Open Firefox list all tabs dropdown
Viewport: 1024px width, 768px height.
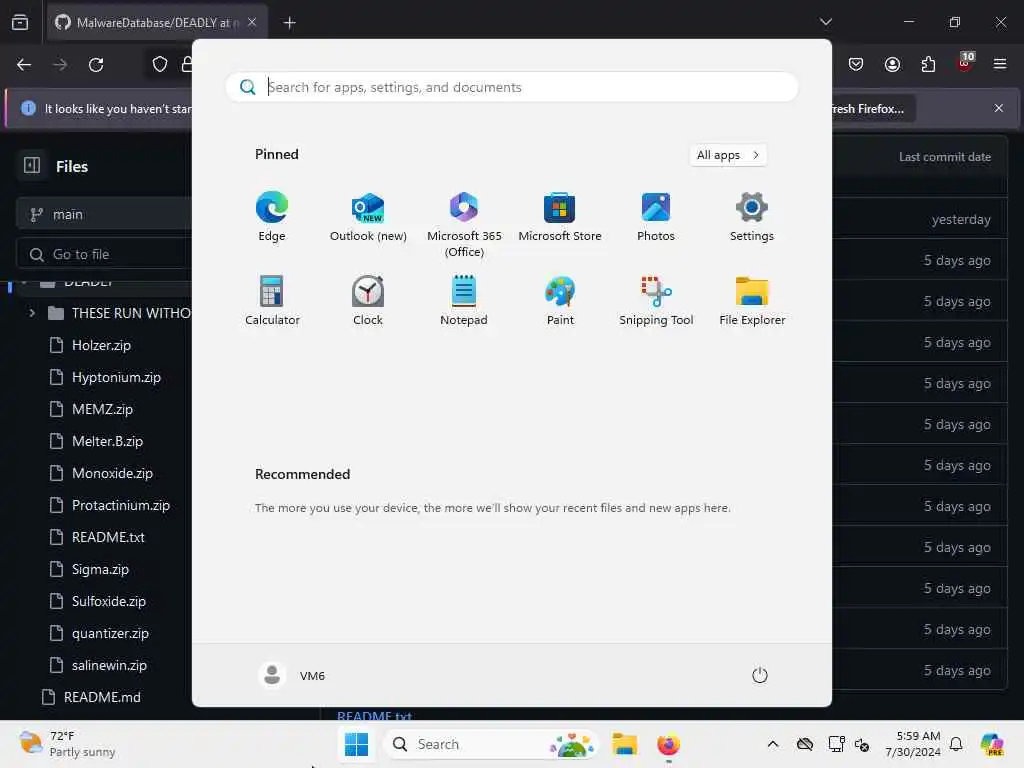coord(826,22)
